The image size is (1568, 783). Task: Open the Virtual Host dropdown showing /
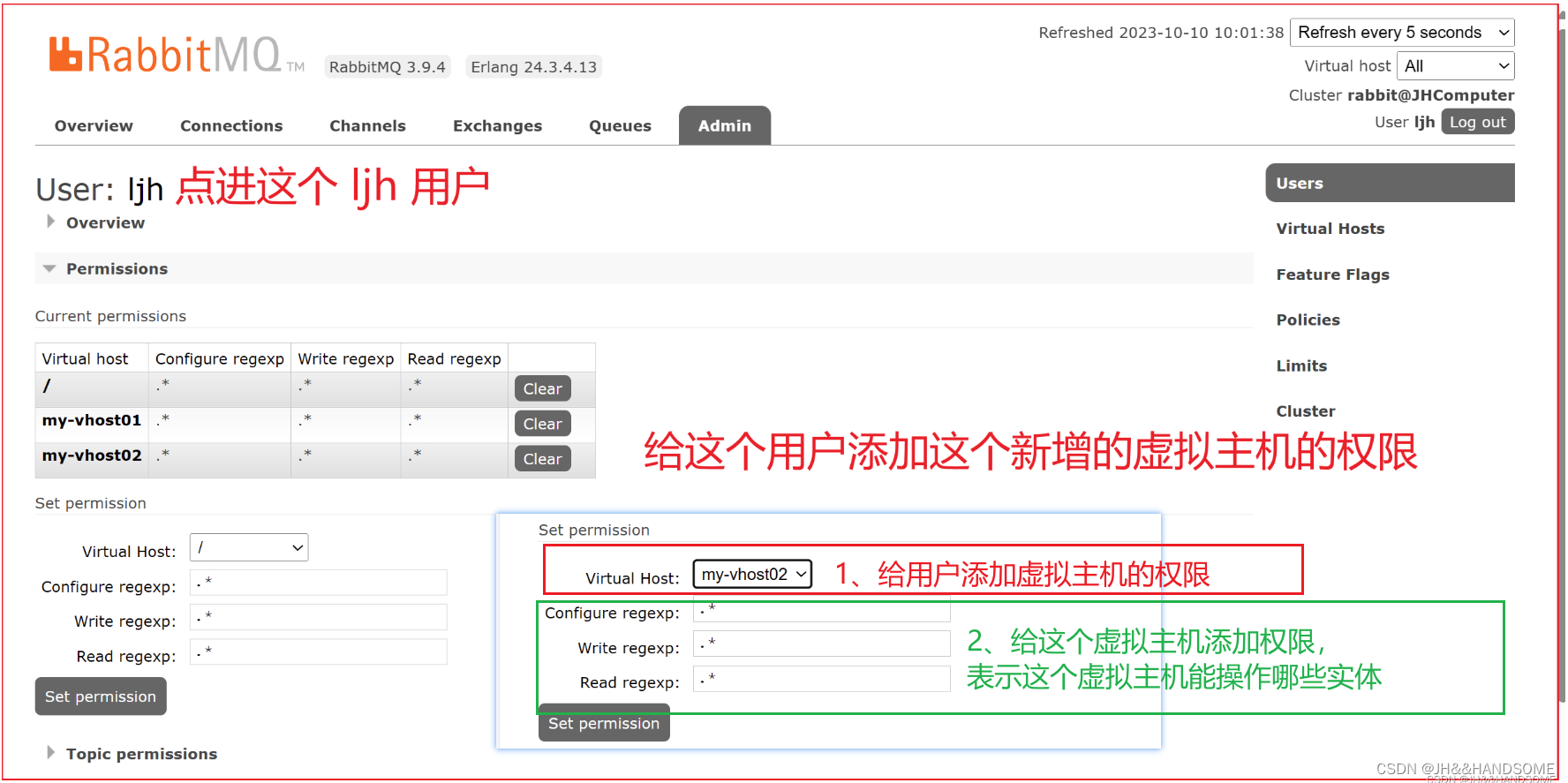pos(249,547)
